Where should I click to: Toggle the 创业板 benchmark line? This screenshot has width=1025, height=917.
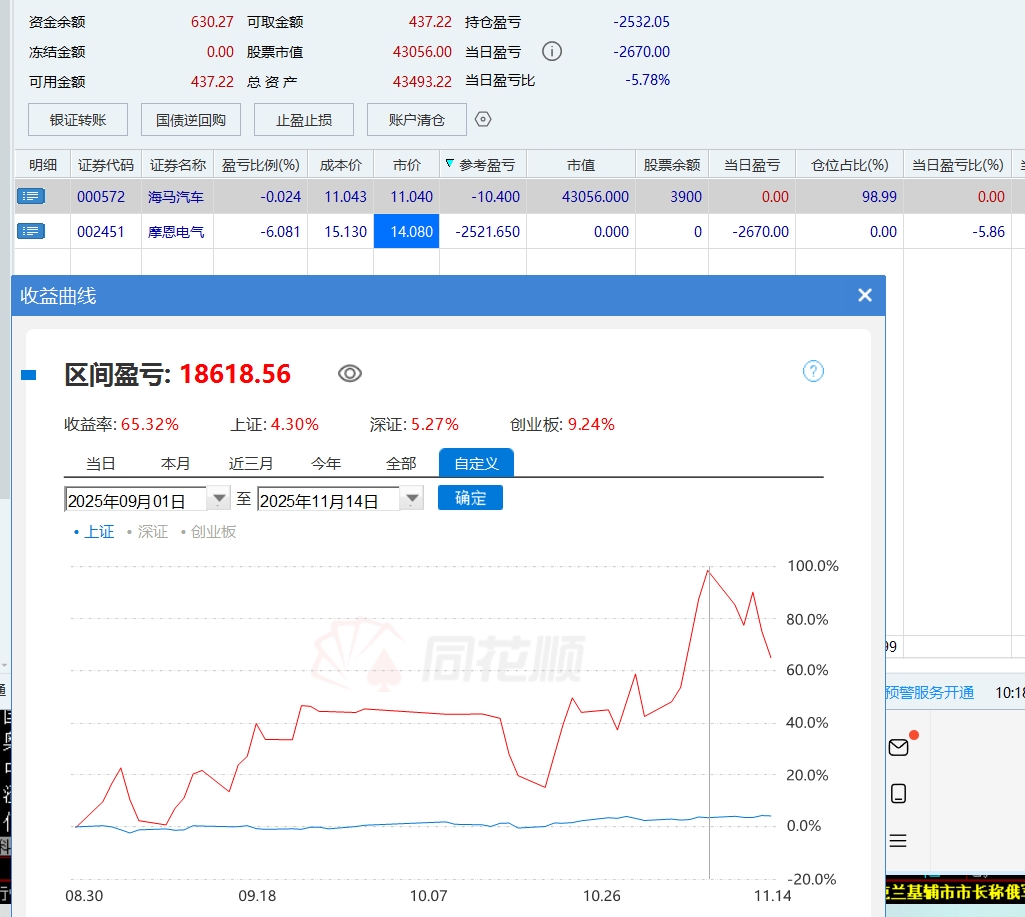(208, 531)
